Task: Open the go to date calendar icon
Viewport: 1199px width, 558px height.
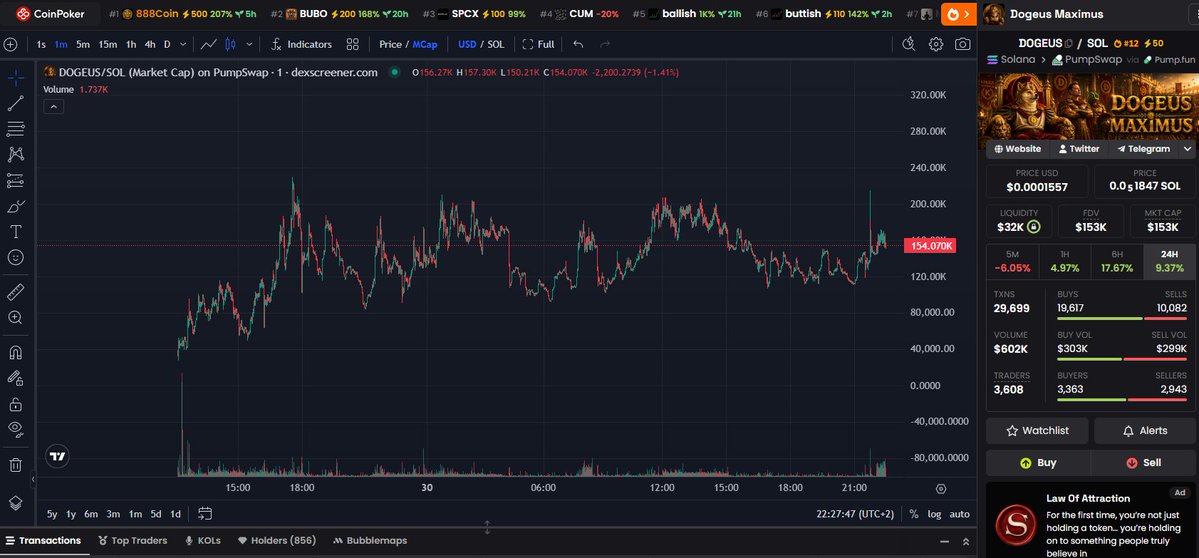Action: coord(205,514)
